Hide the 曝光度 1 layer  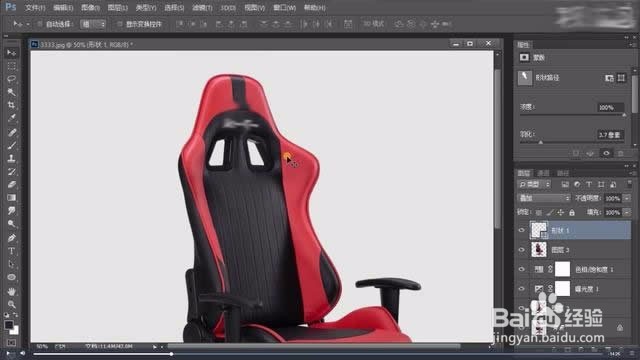[x=521, y=289]
